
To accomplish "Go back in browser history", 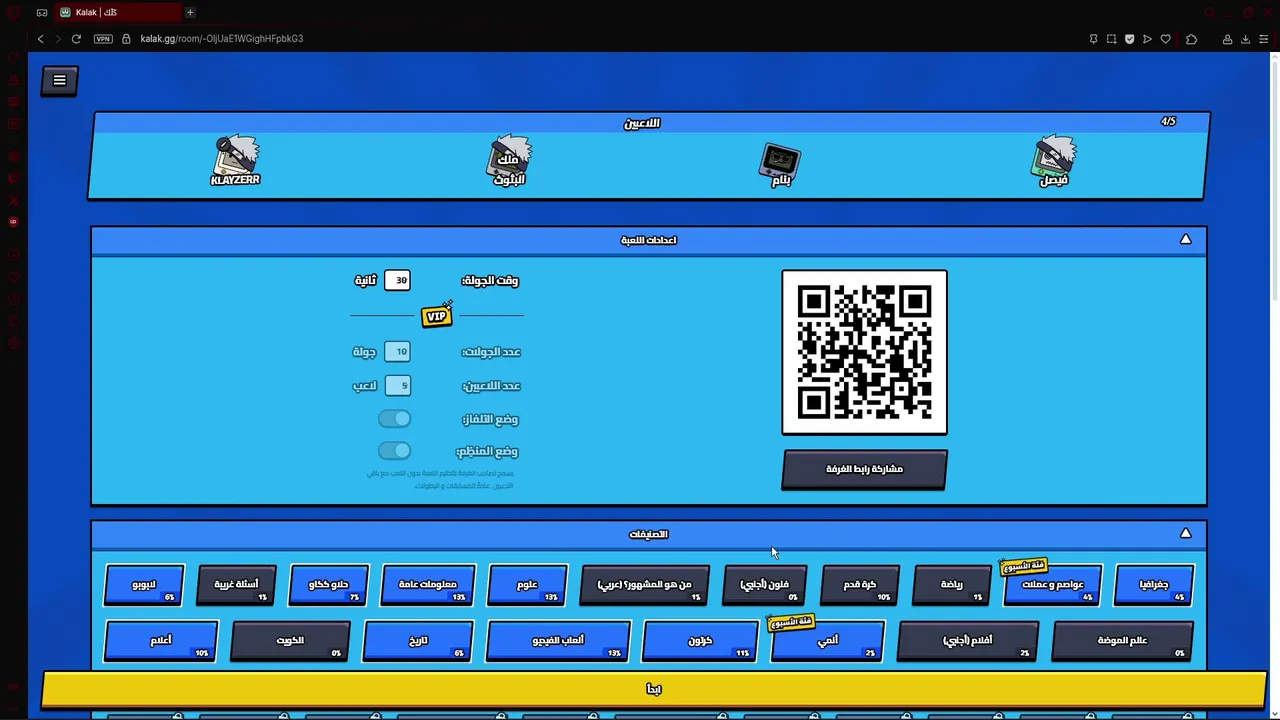I will tap(40, 38).
